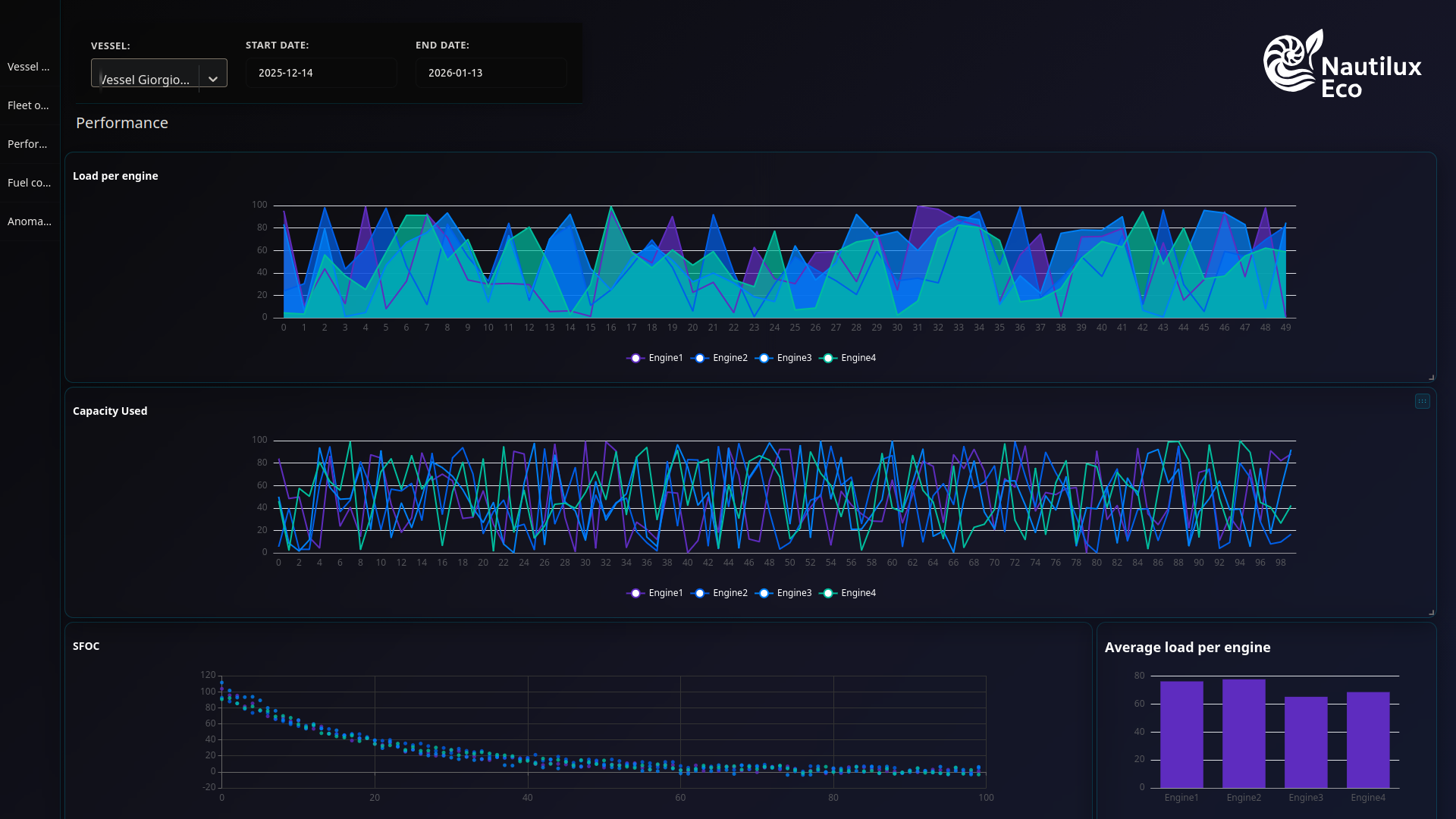Click the Nautilux Eco logo
Screen dimensions: 1456x819
[x=1342, y=64]
